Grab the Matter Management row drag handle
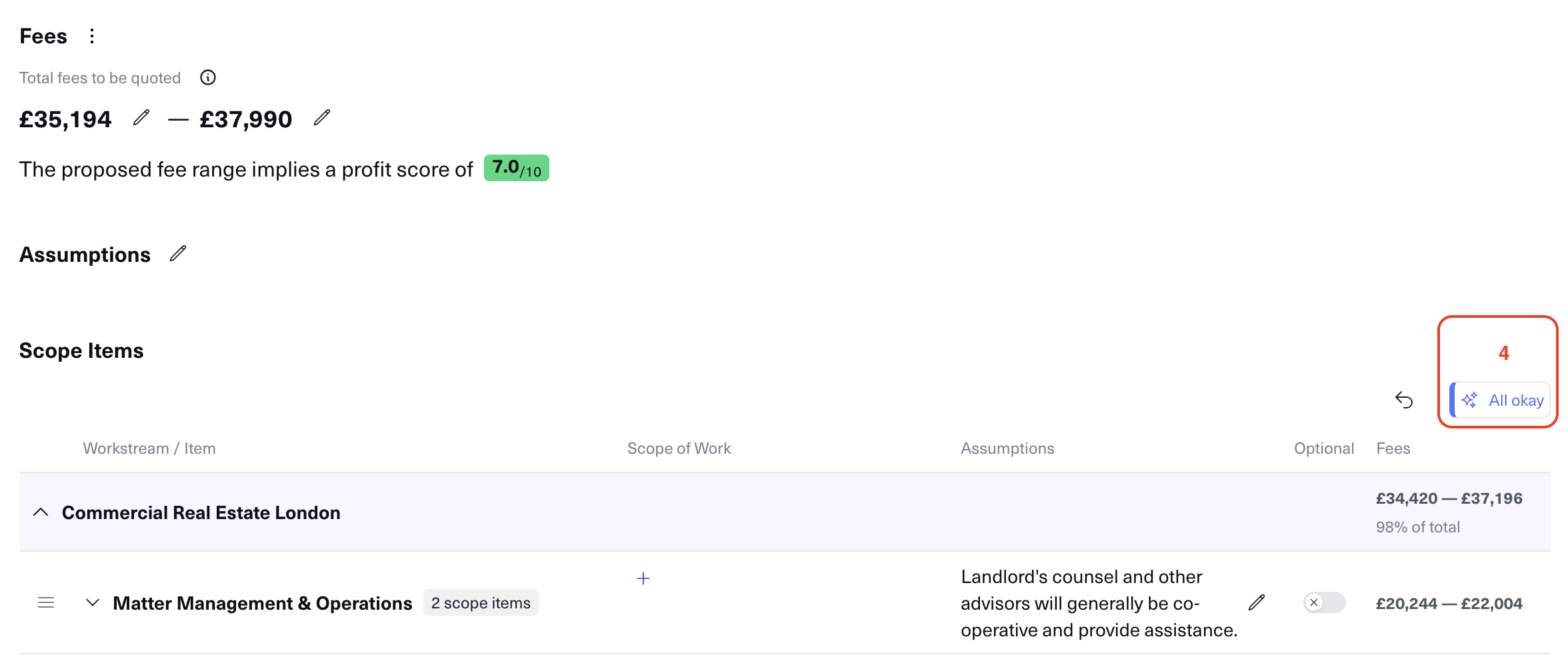Image resolution: width=1568 pixels, height=661 pixels. pyautogui.click(x=46, y=603)
